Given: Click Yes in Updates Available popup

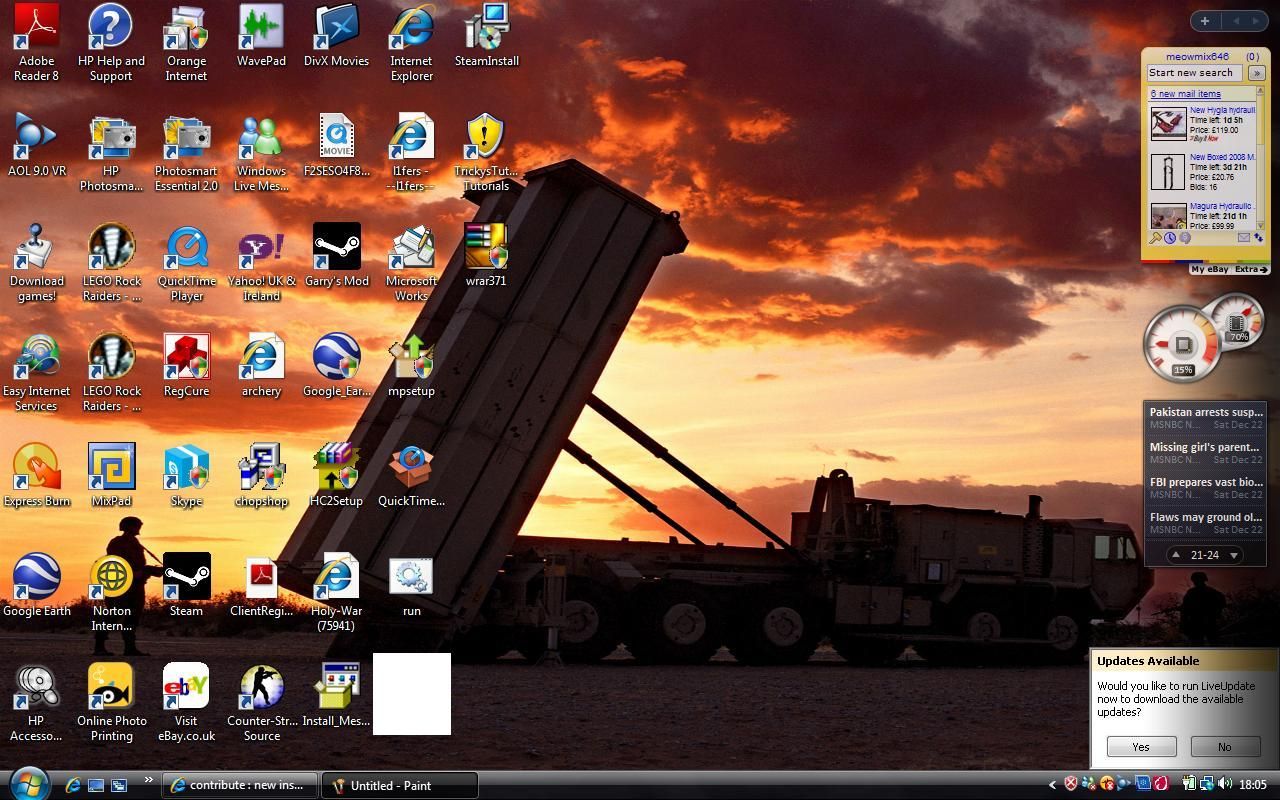Looking at the screenshot, I should tap(1141, 747).
